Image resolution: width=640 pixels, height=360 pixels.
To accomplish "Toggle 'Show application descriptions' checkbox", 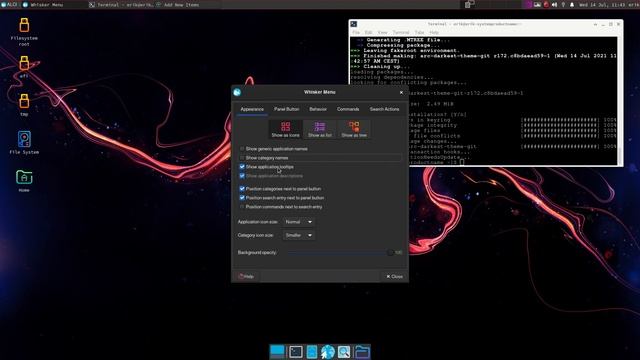I will tap(242, 176).
